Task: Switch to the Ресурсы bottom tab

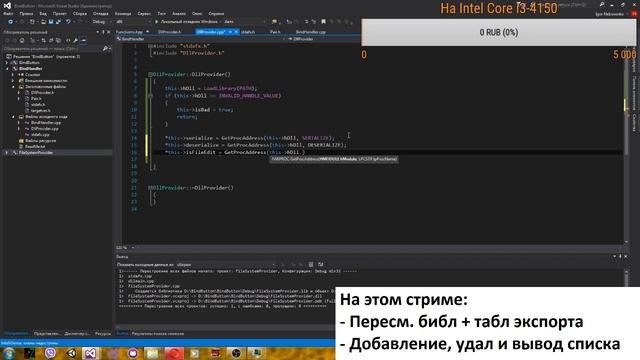Action: click(103, 334)
